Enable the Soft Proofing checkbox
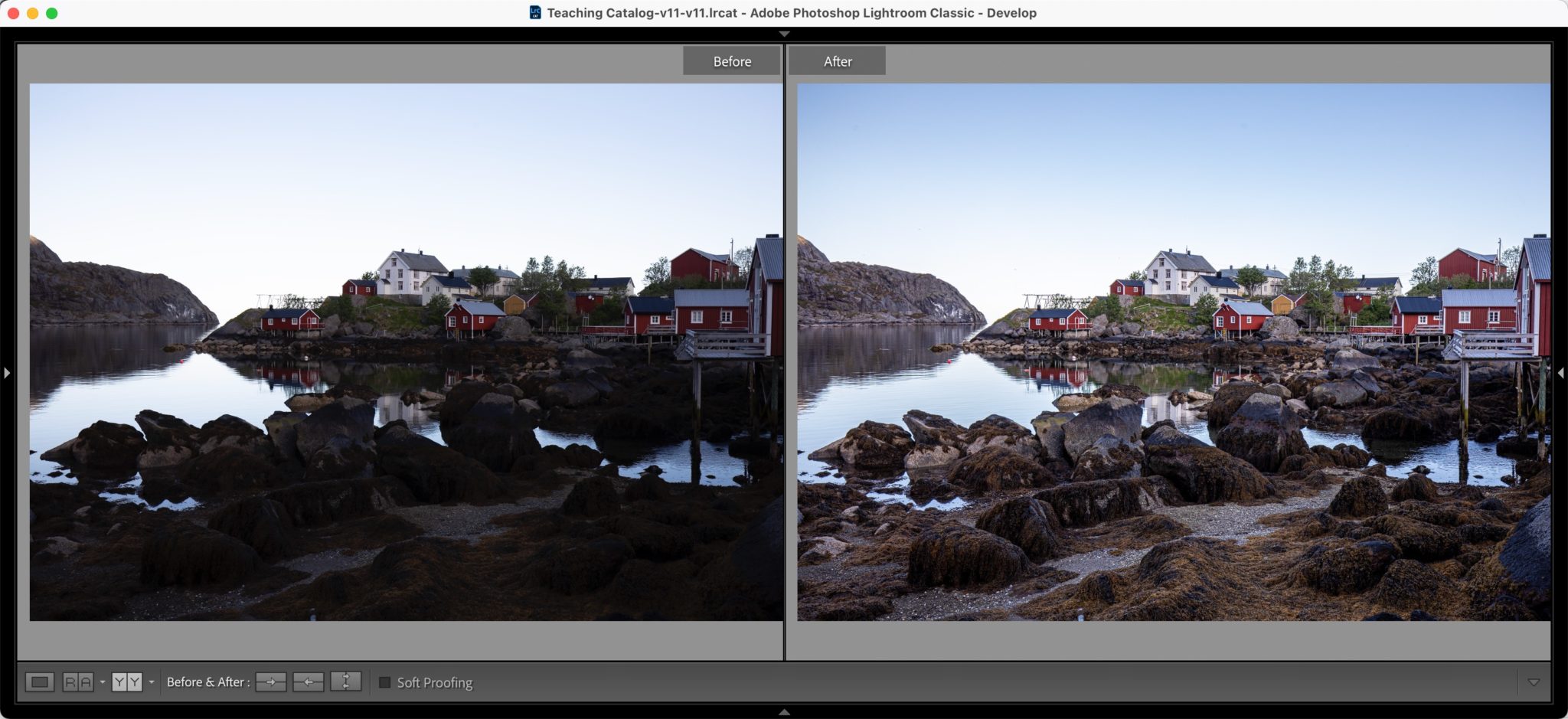 point(384,681)
